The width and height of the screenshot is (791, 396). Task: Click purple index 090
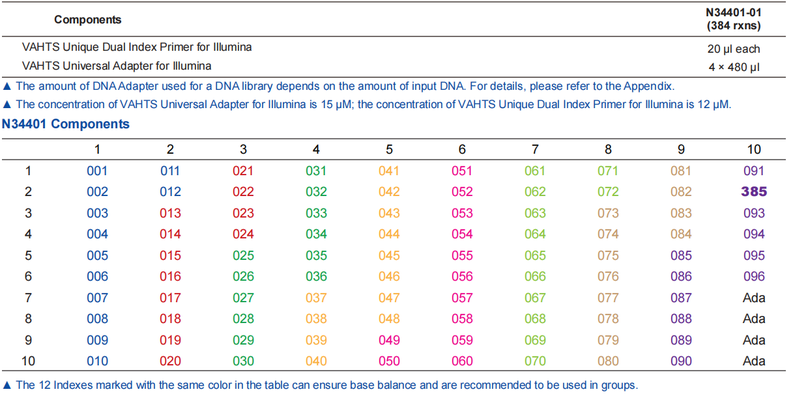coord(681,361)
